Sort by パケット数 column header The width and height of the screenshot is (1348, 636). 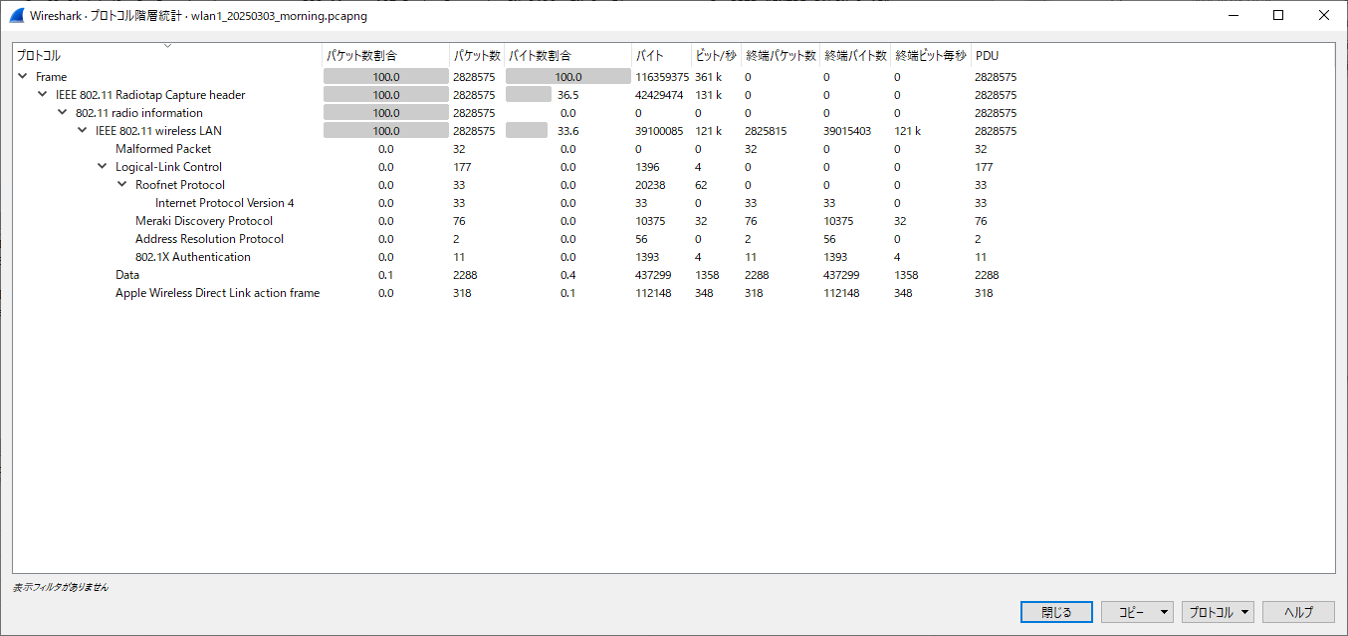coord(477,56)
